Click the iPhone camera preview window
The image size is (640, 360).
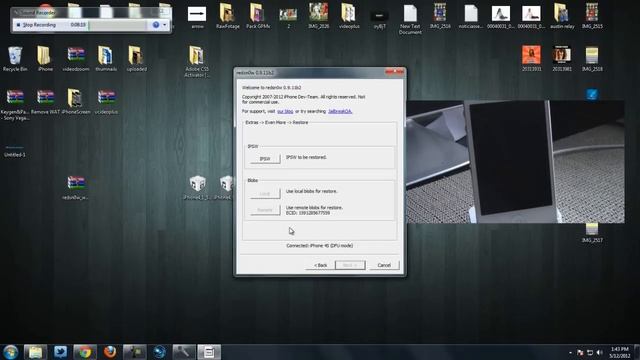515,162
